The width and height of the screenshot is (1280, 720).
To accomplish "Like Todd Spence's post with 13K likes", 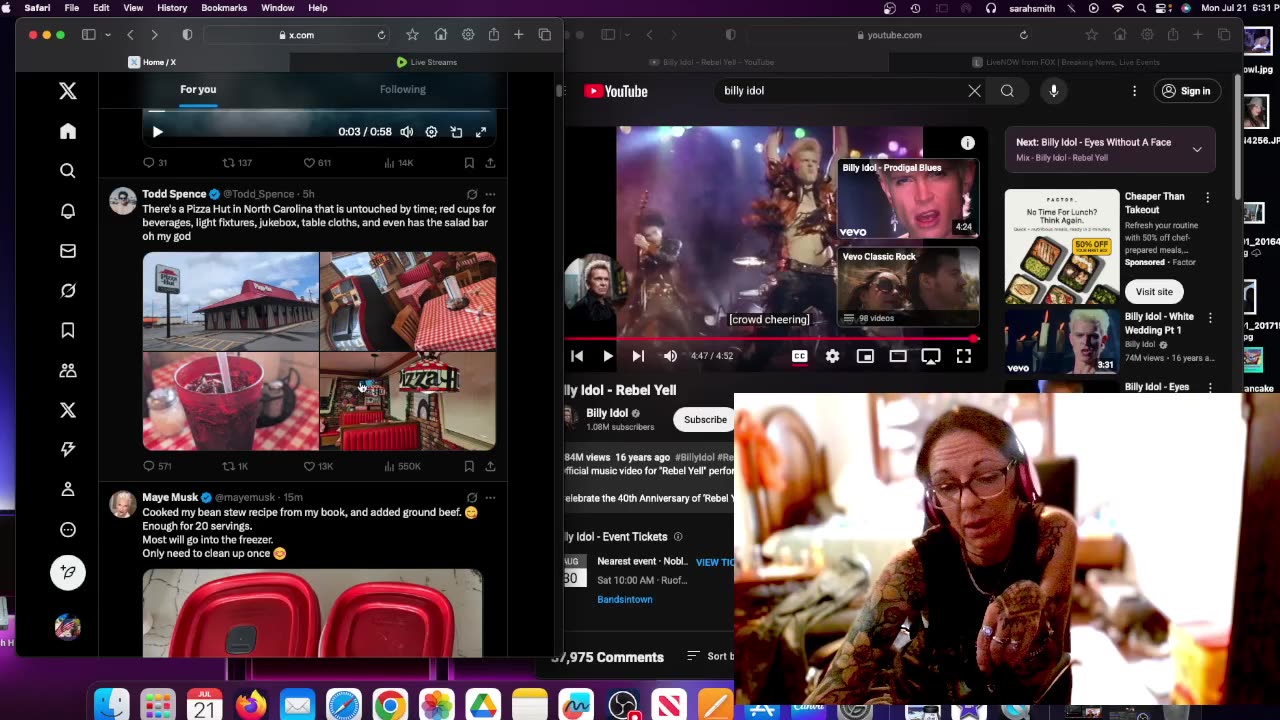I will click(309, 466).
